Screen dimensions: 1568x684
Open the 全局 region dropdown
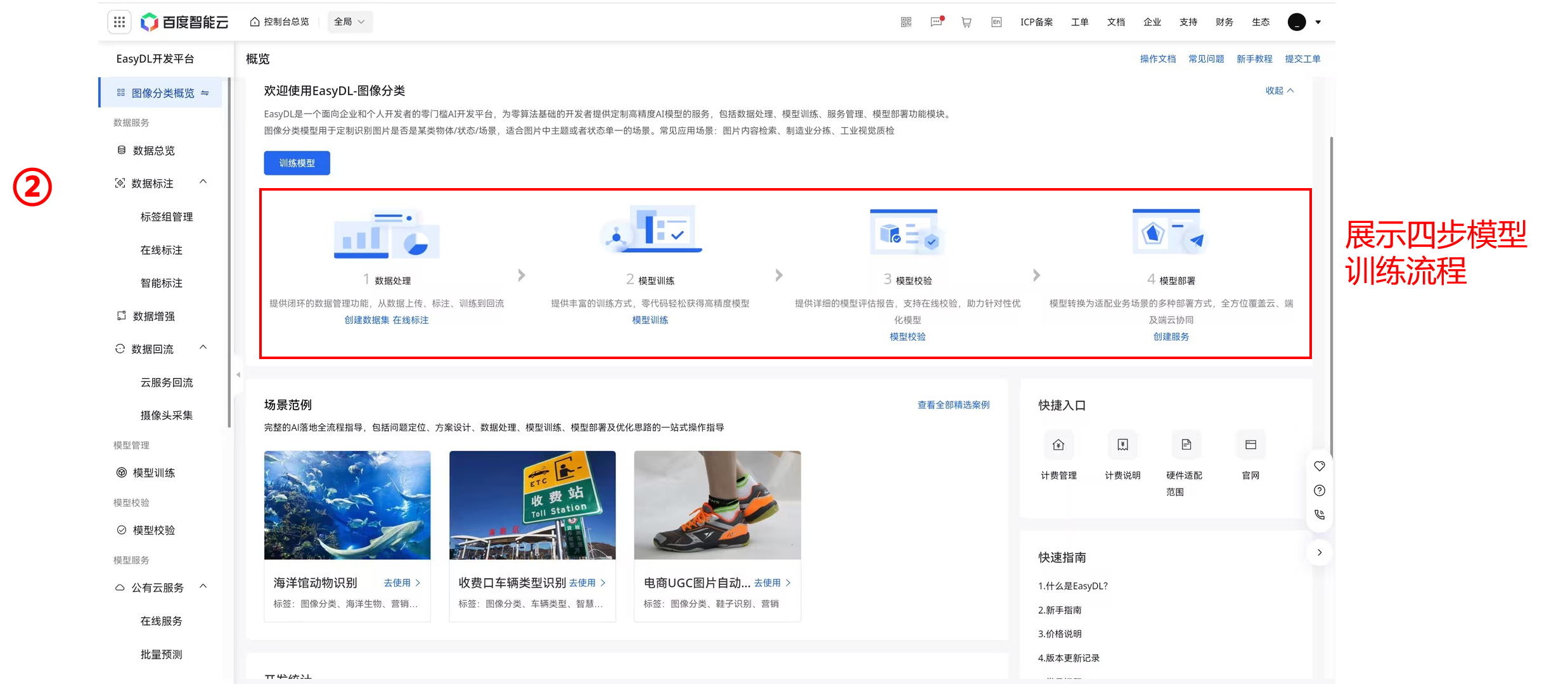(x=349, y=22)
